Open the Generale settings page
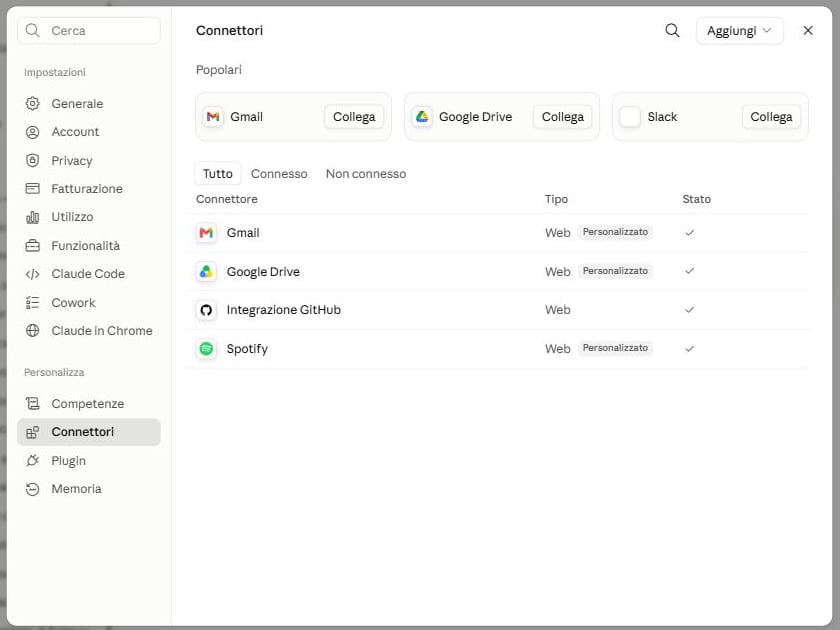The width and height of the screenshot is (840, 630). [89, 103]
